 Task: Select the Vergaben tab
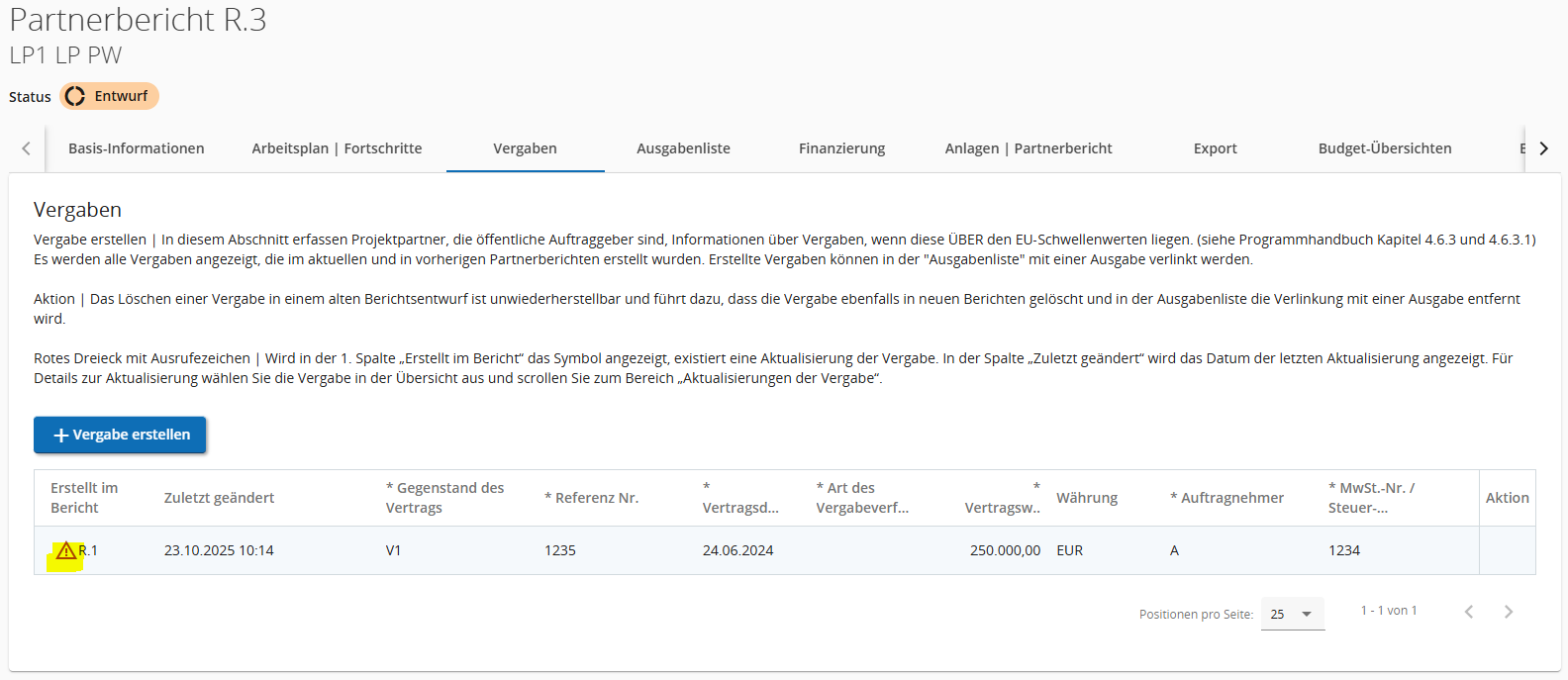tap(525, 148)
